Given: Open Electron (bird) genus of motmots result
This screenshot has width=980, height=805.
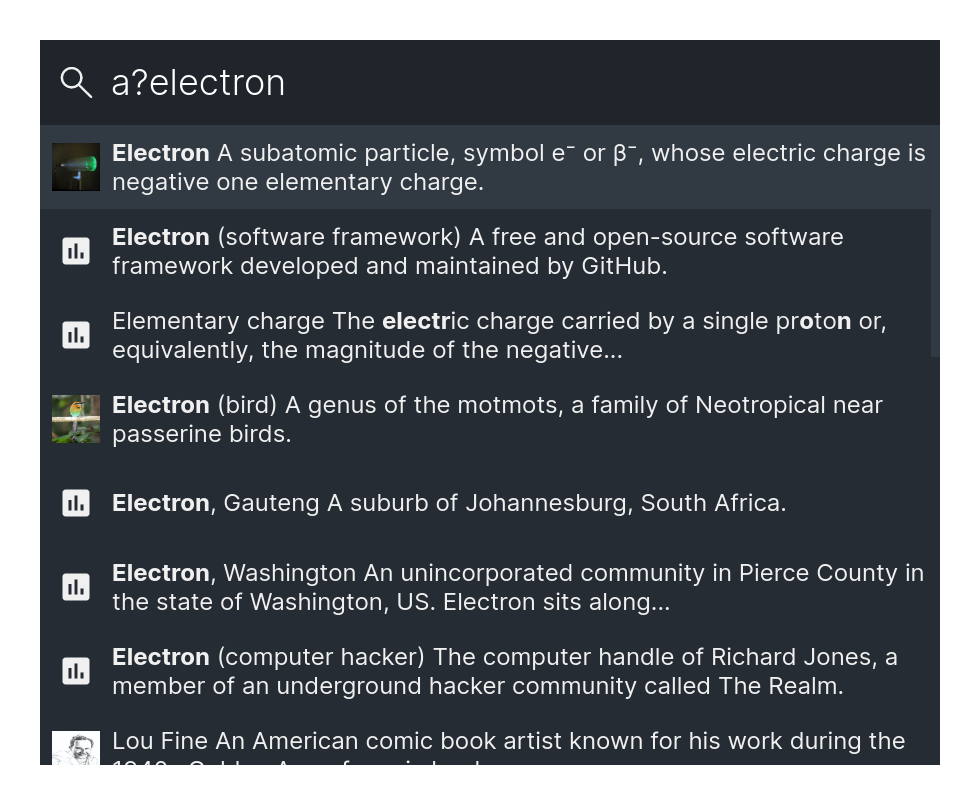Looking at the screenshot, I should pyautogui.click(x=490, y=419).
